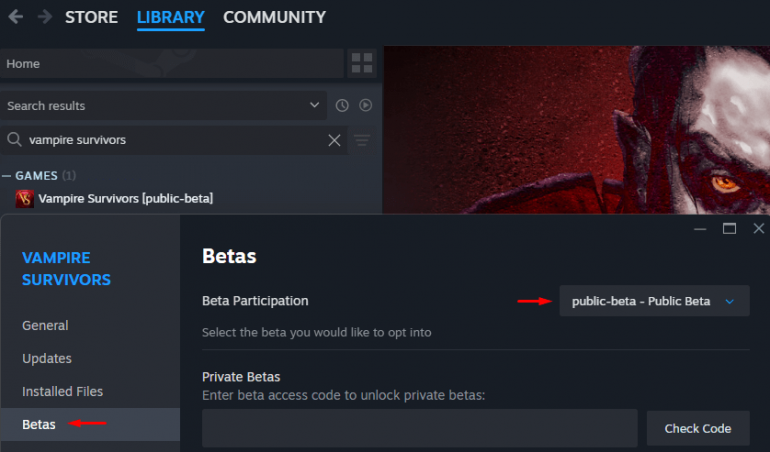This screenshot has height=452, width=770.
Task: Open the Beta Participation dropdown
Action: [654, 301]
